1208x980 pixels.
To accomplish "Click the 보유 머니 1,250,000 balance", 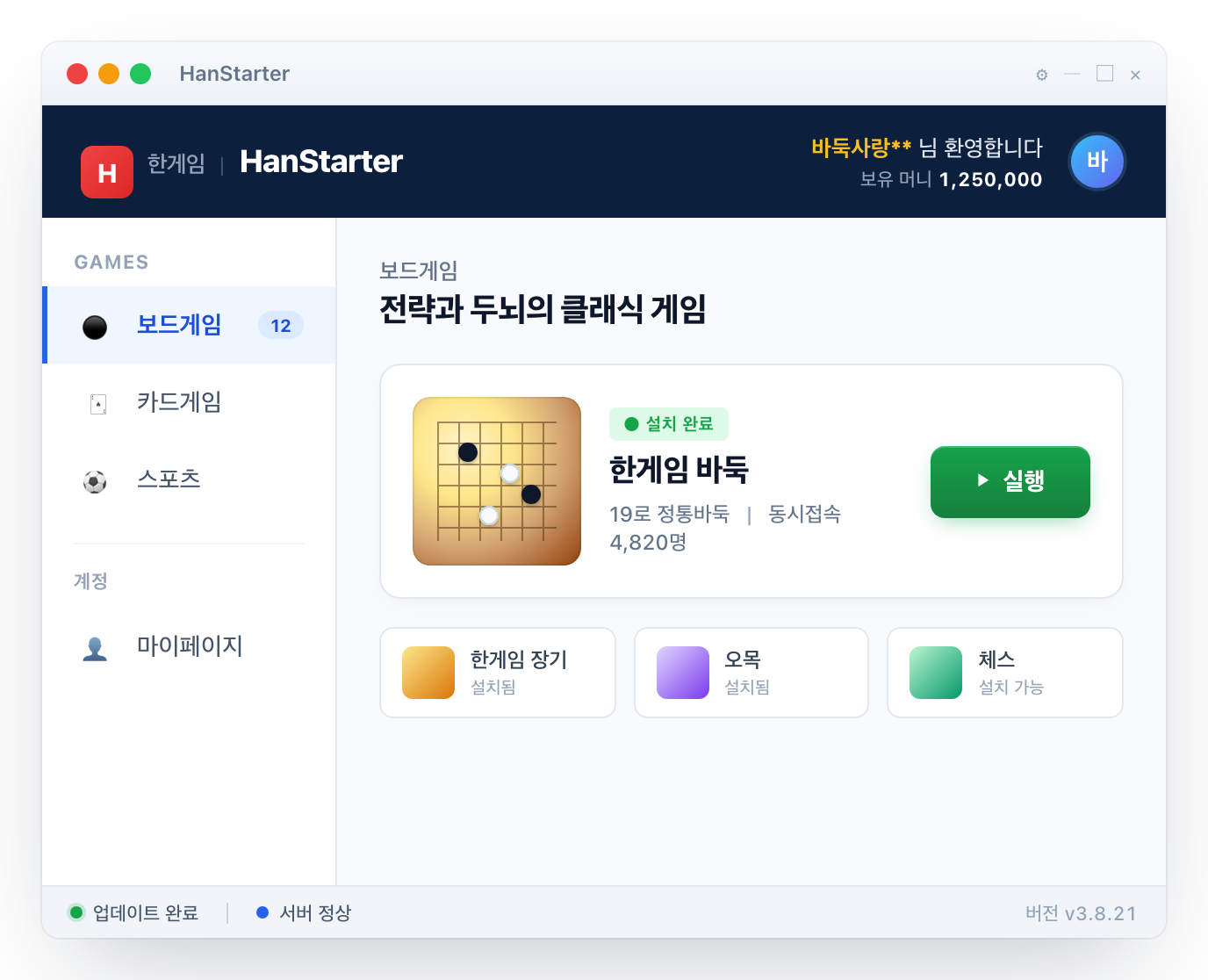I will [952, 179].
